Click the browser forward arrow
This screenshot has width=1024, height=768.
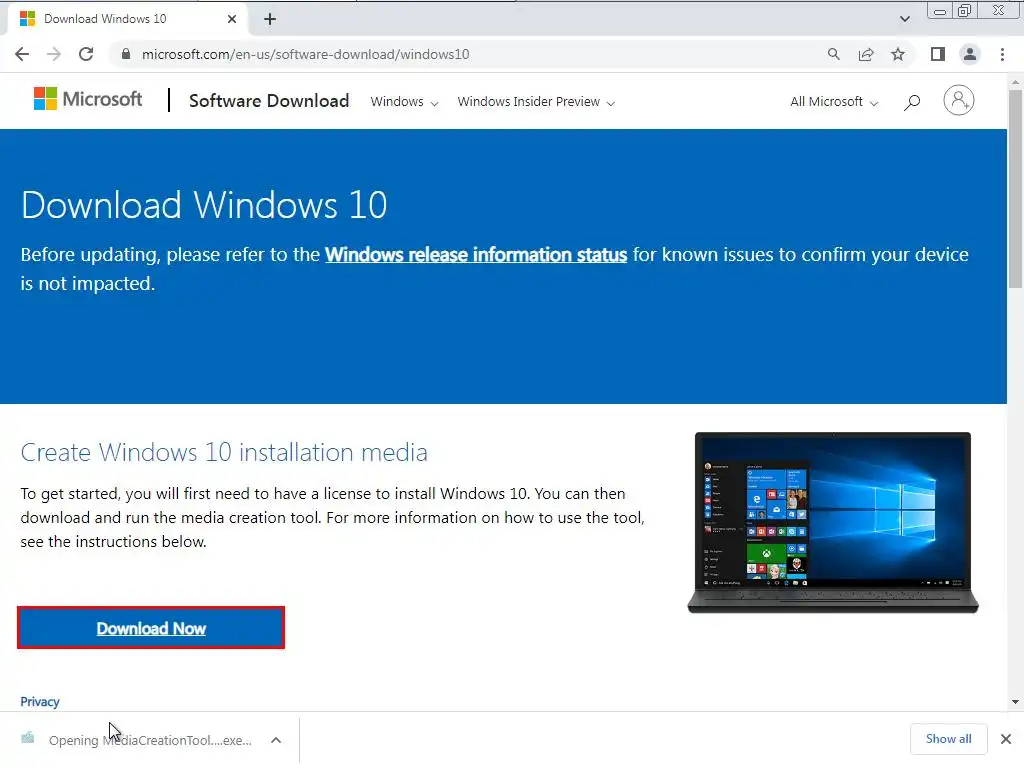54,54
